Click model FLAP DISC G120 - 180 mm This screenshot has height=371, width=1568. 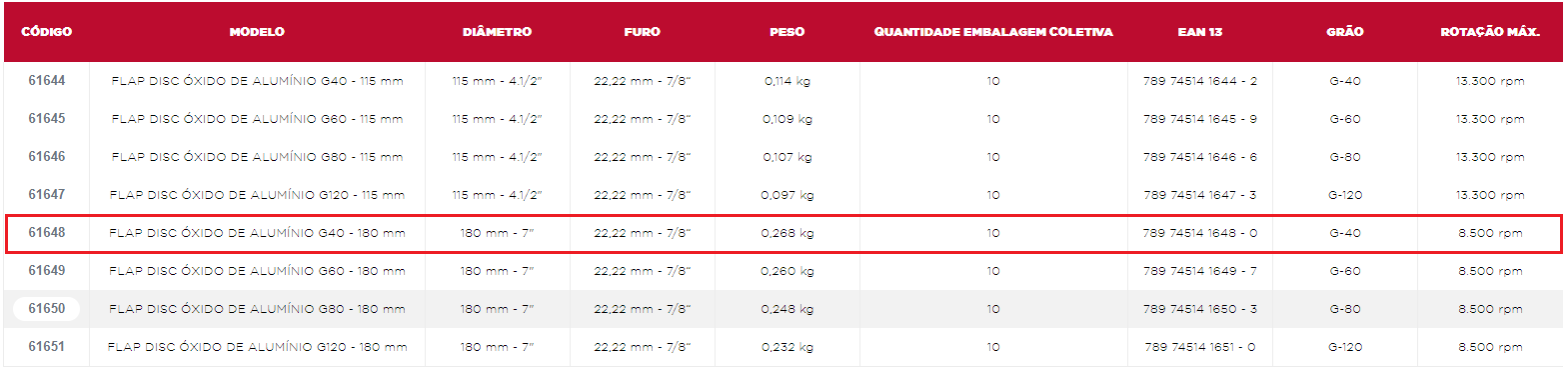coord(257,347)
